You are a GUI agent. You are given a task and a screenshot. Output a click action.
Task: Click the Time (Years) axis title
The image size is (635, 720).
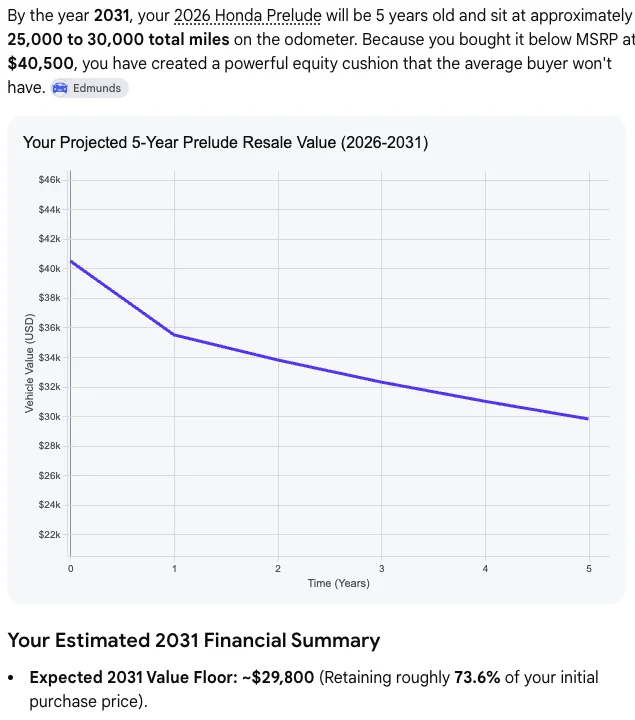[338, 583]
